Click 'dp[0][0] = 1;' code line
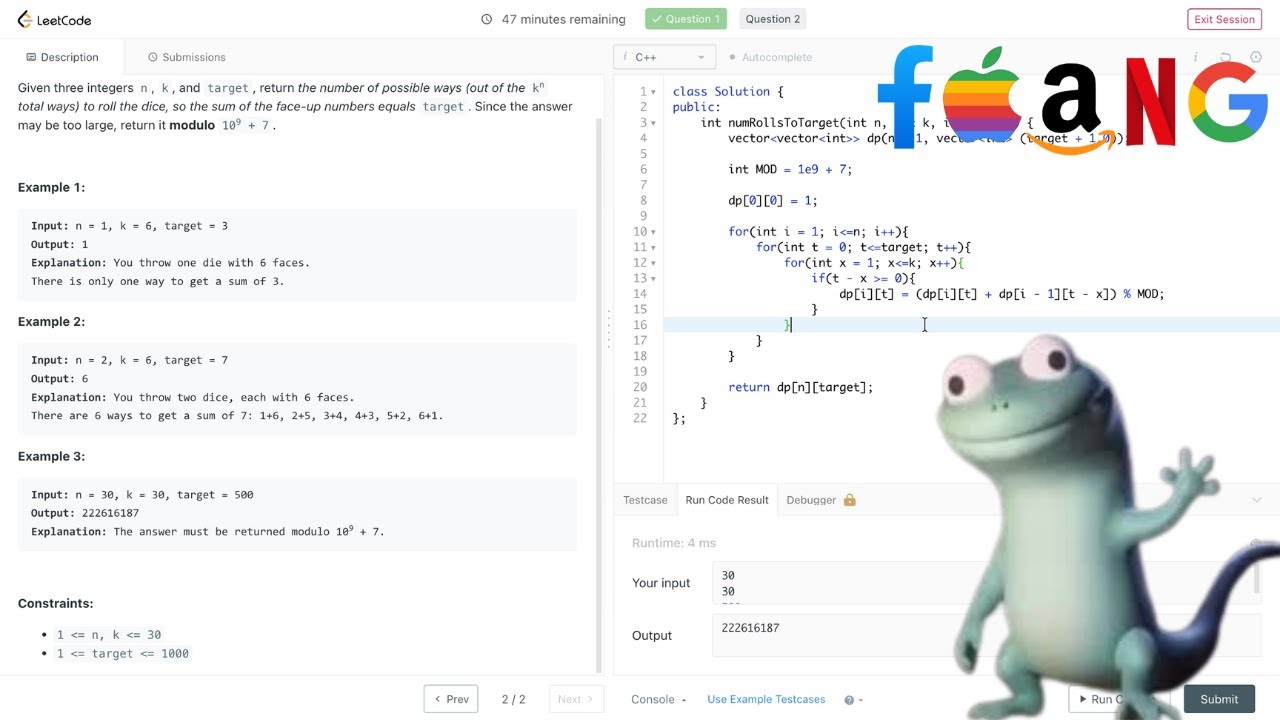The width and height of the screenshot is (1280, 720). click(773, 200)
